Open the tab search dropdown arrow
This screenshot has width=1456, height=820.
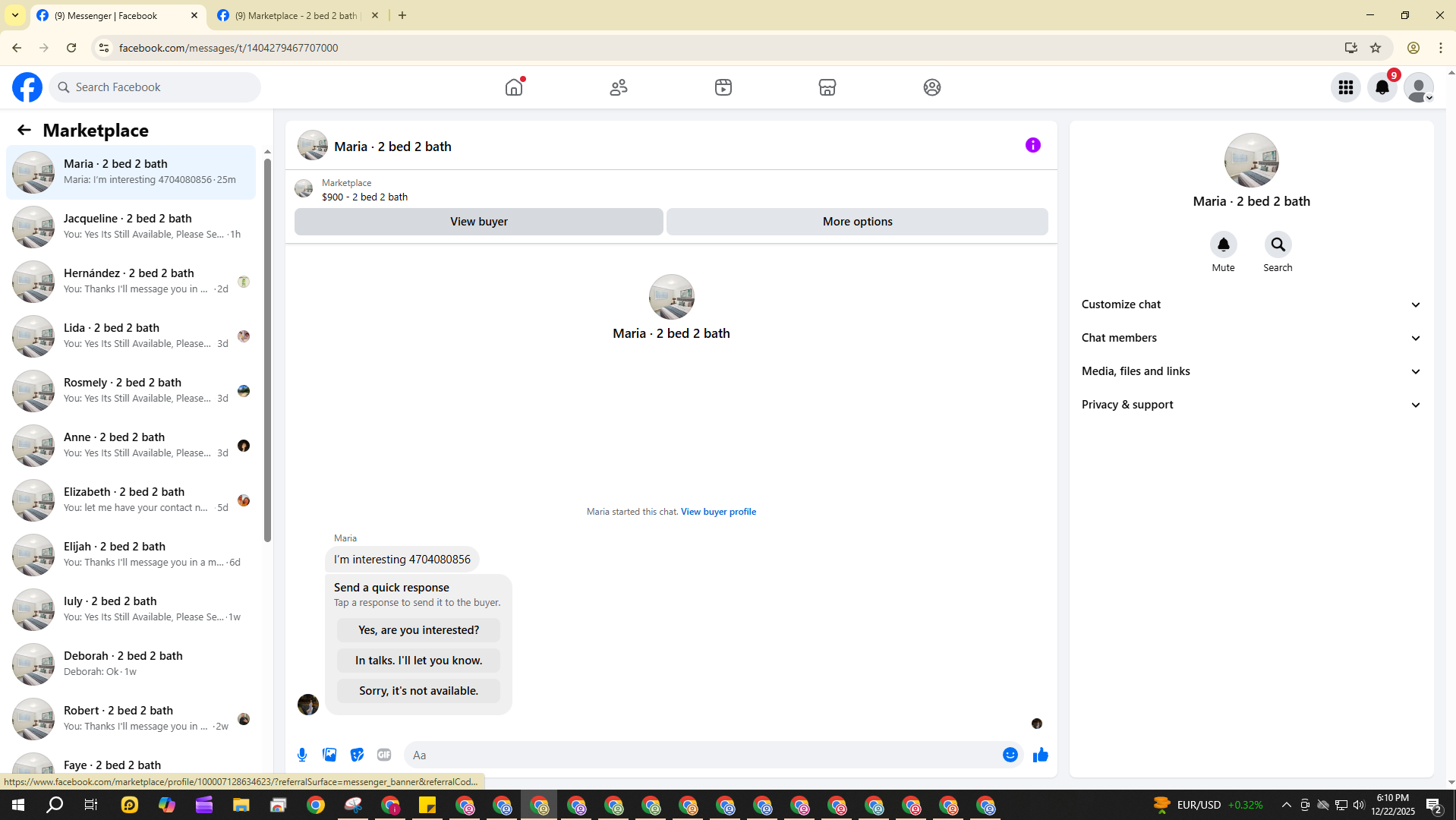[15, 15]
